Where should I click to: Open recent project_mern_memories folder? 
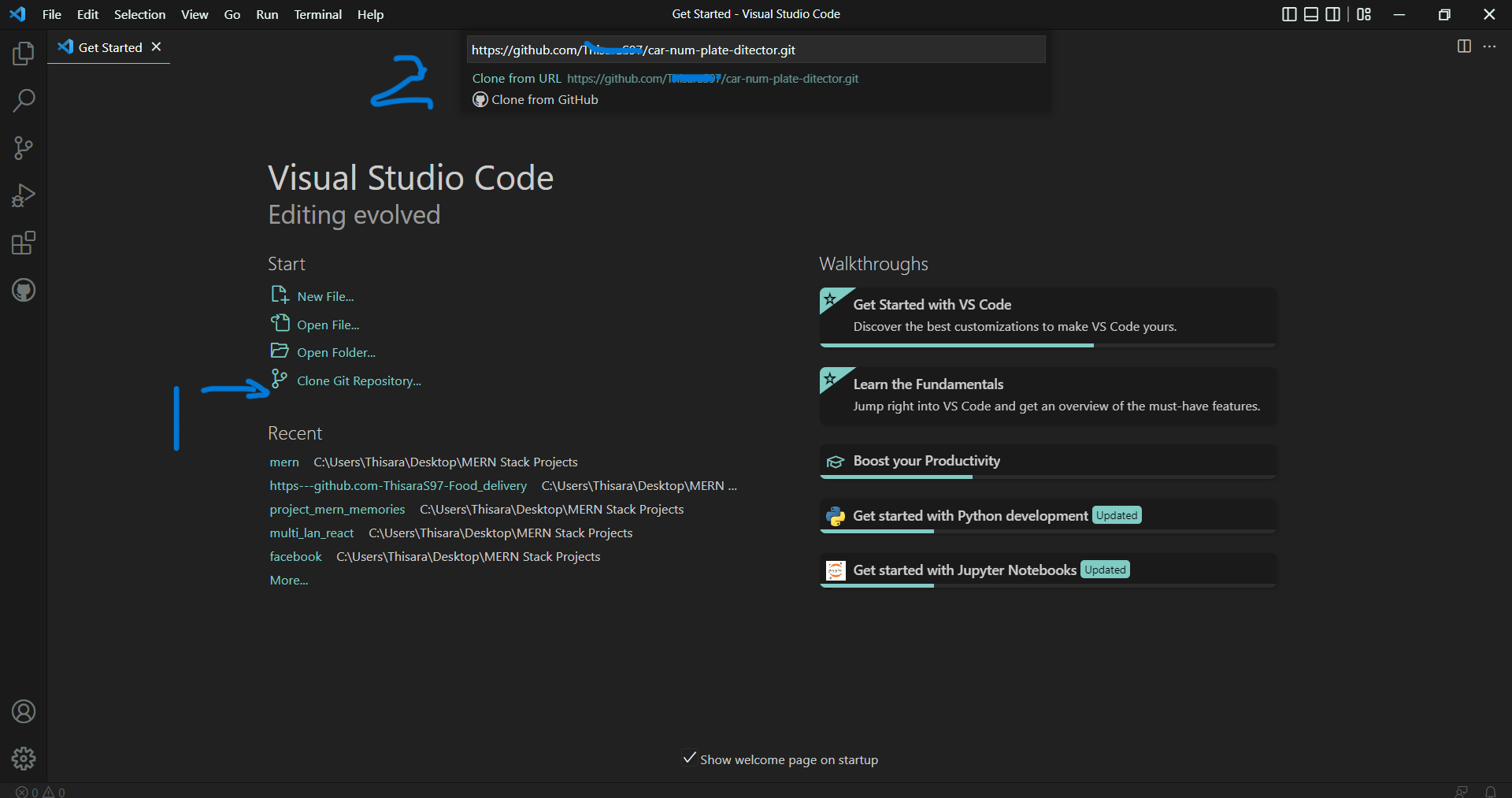tap(337, 510)
